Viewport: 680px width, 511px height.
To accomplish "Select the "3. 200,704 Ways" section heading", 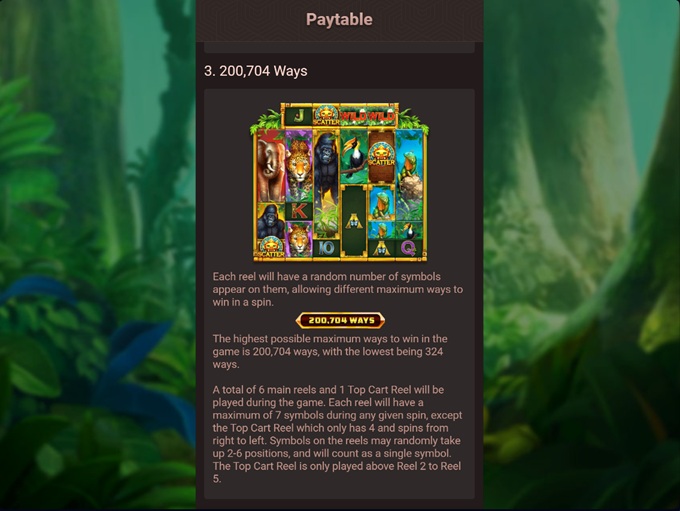I will [x=255, y=71].
